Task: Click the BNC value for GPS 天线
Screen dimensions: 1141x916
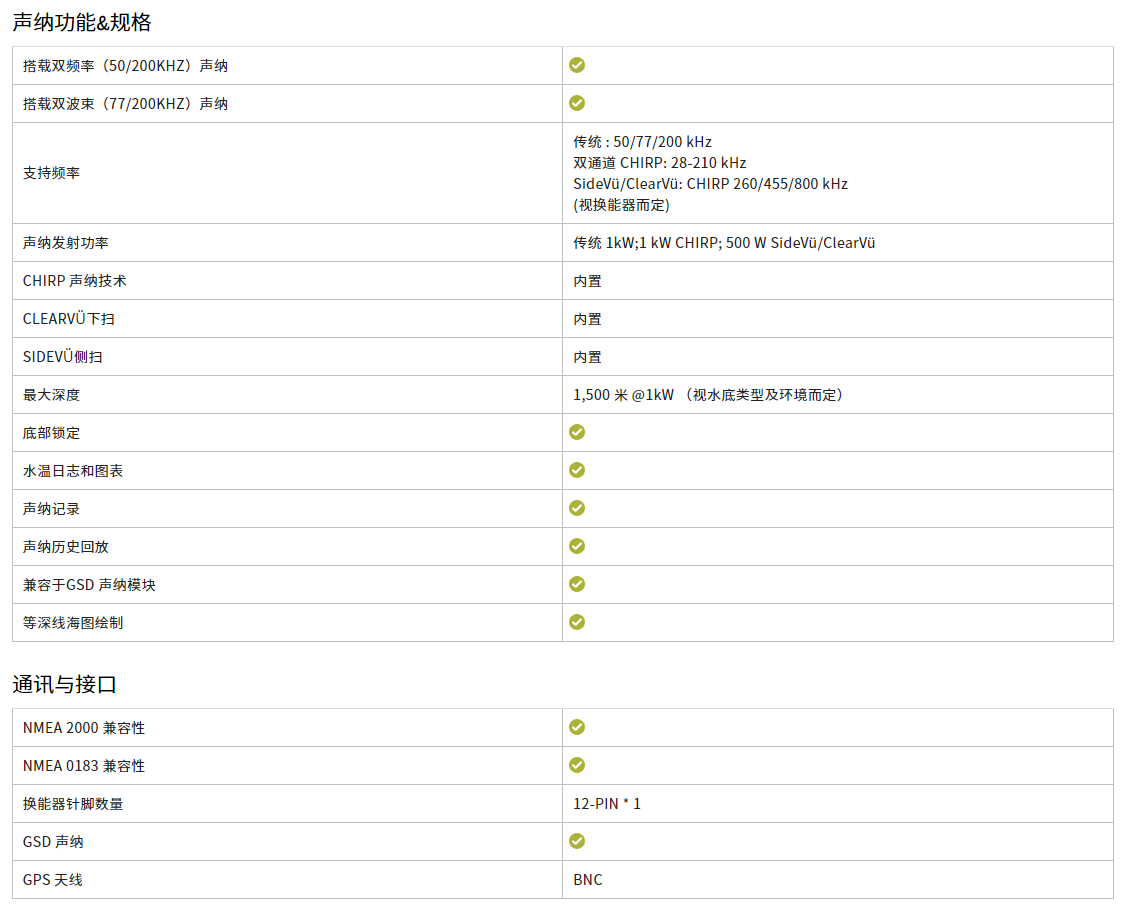Action: [588, 880]
